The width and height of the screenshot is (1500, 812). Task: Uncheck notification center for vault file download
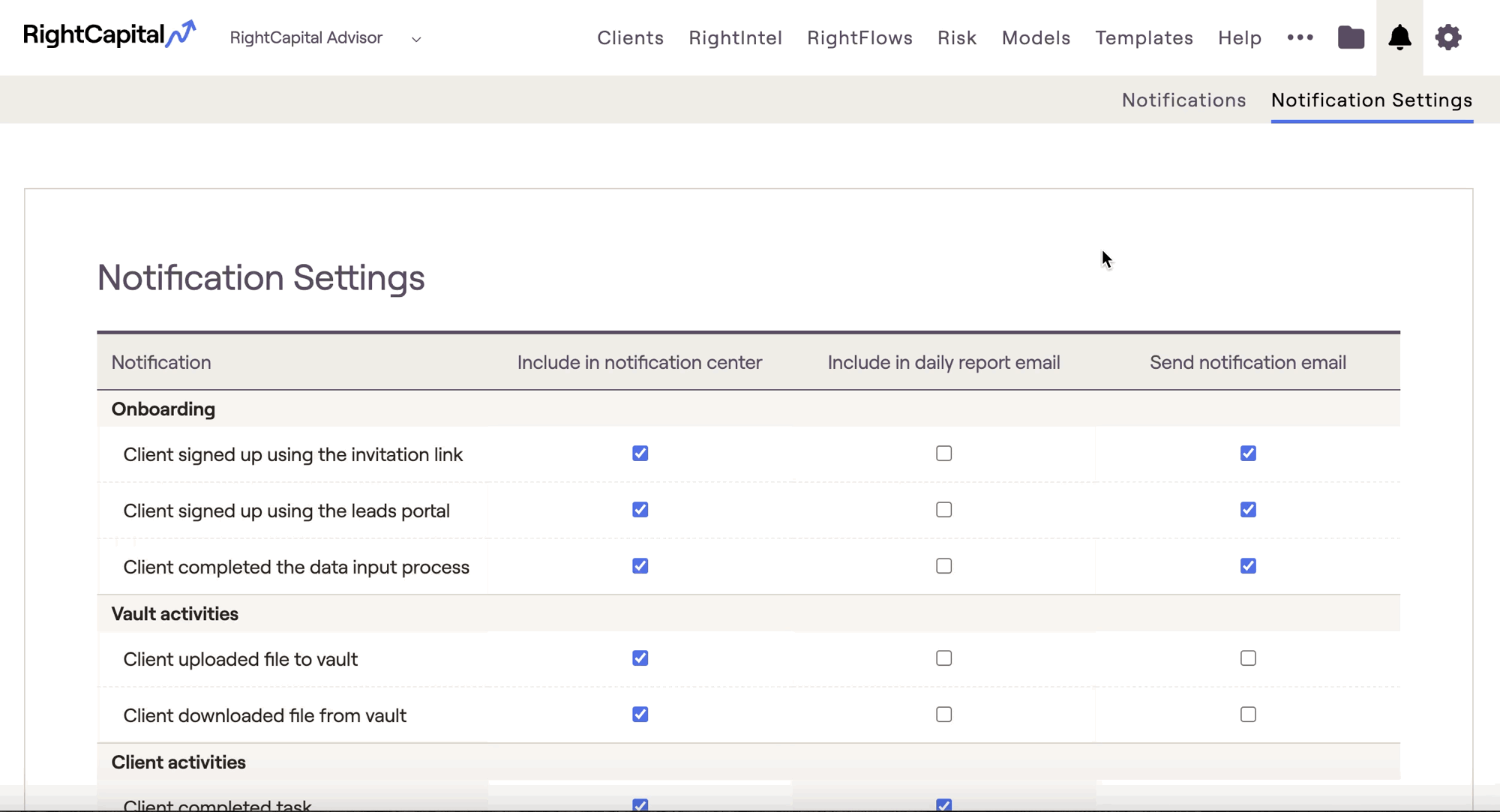pyautogui.click(x=640, y=715)
